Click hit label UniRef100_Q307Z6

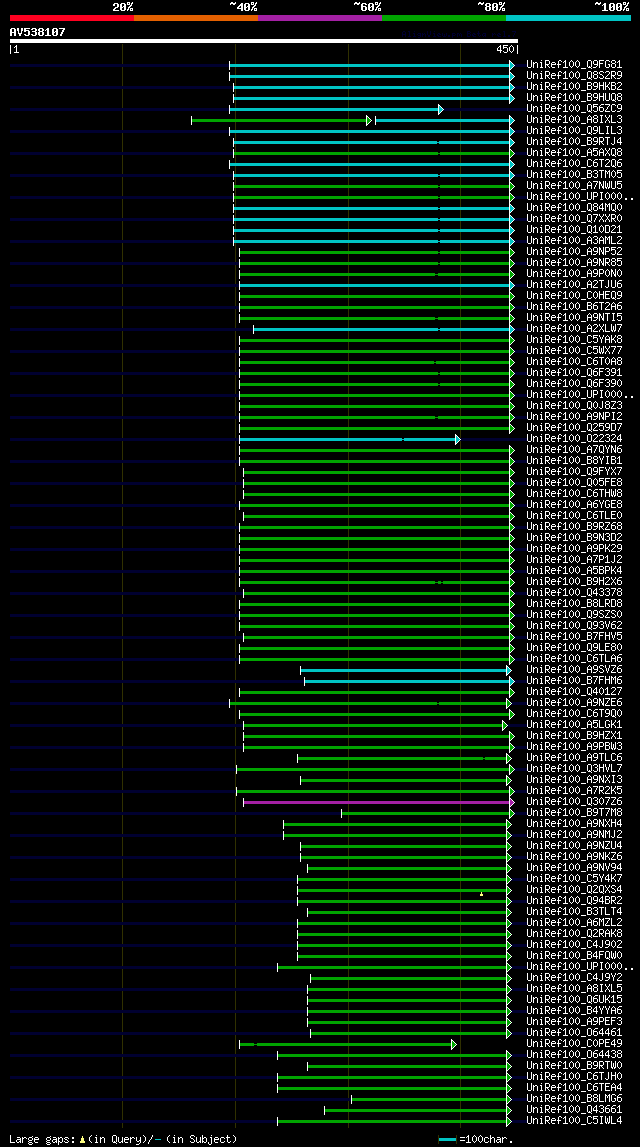tap(574, 802)
